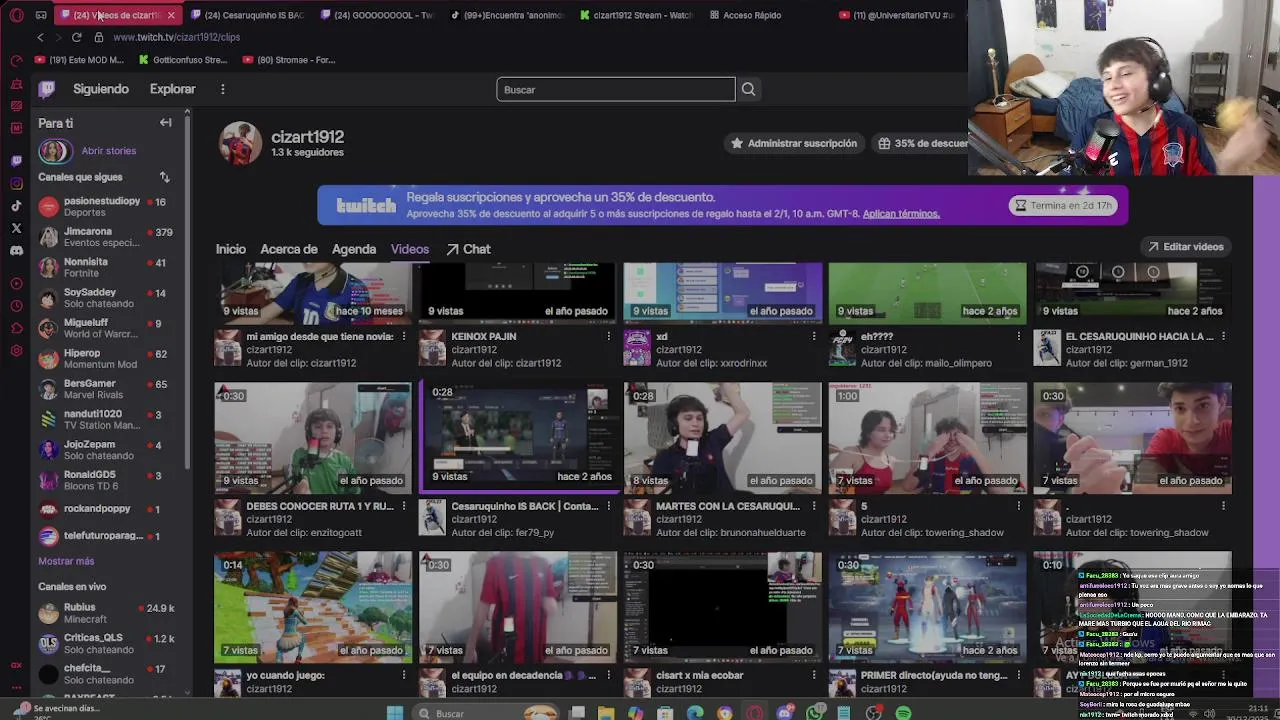Open 'Stromae - For...' bookmark
Viewport: 1280px width, 720px height.
pos(288,60)
